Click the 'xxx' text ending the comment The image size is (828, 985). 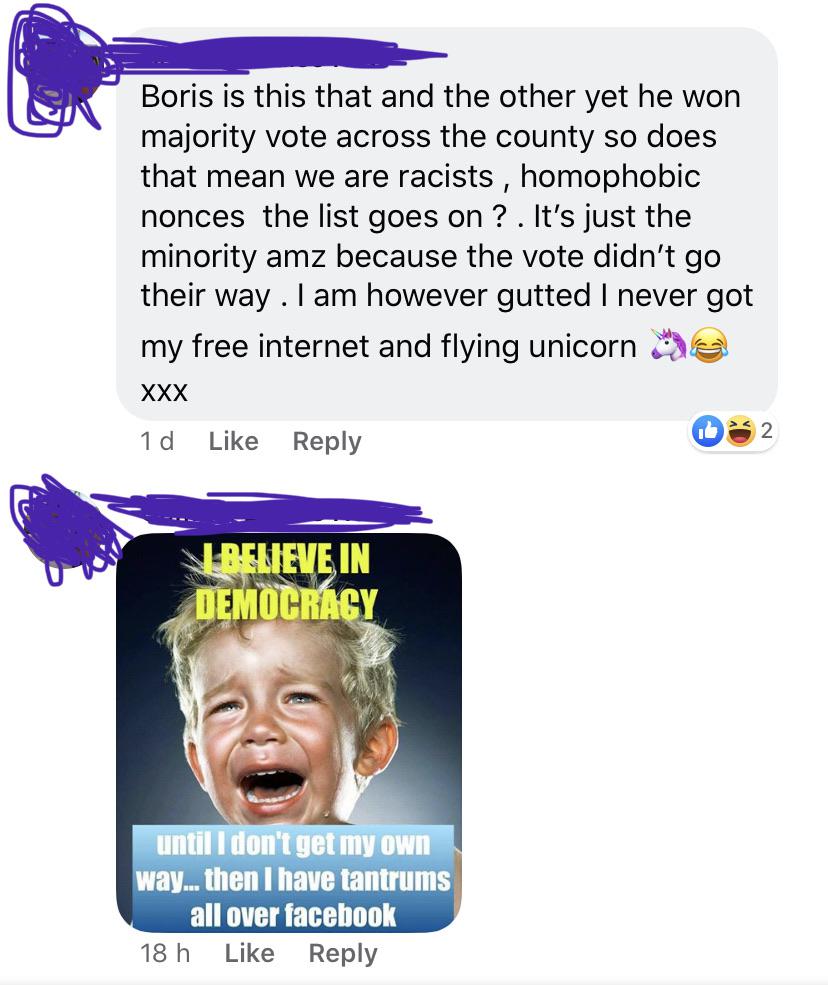164,393
